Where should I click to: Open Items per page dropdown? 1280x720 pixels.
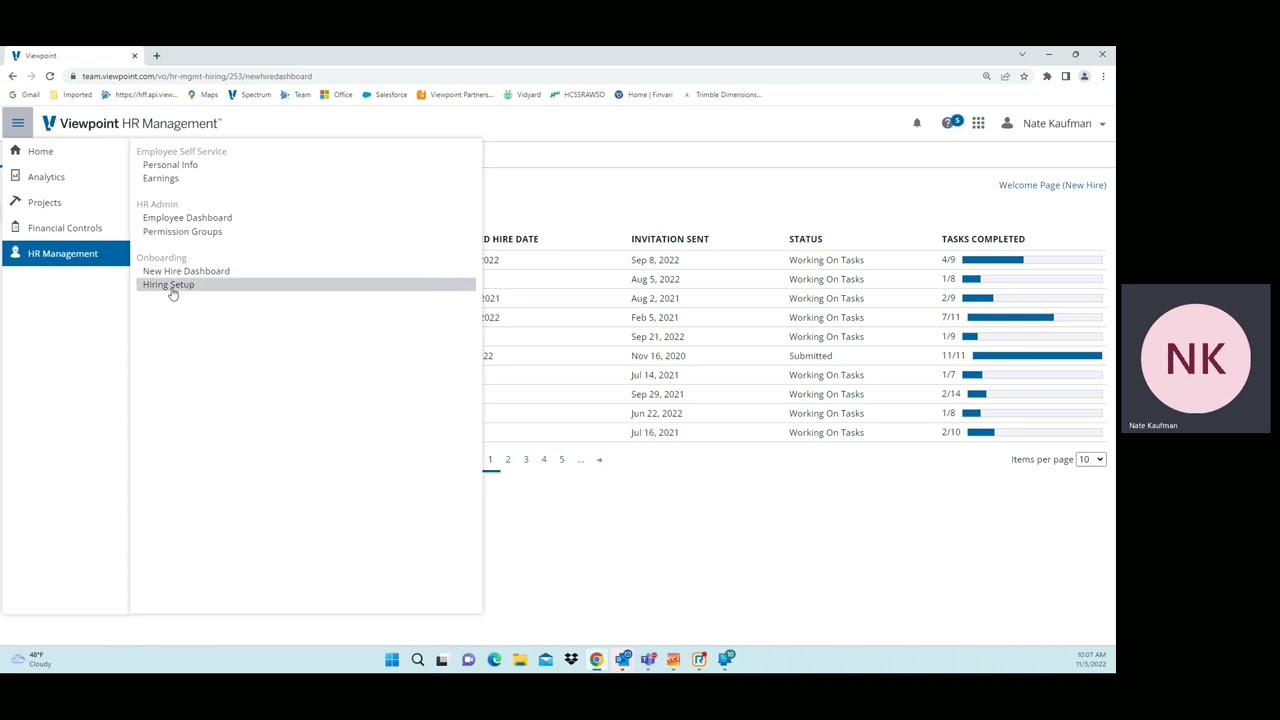1090,459
